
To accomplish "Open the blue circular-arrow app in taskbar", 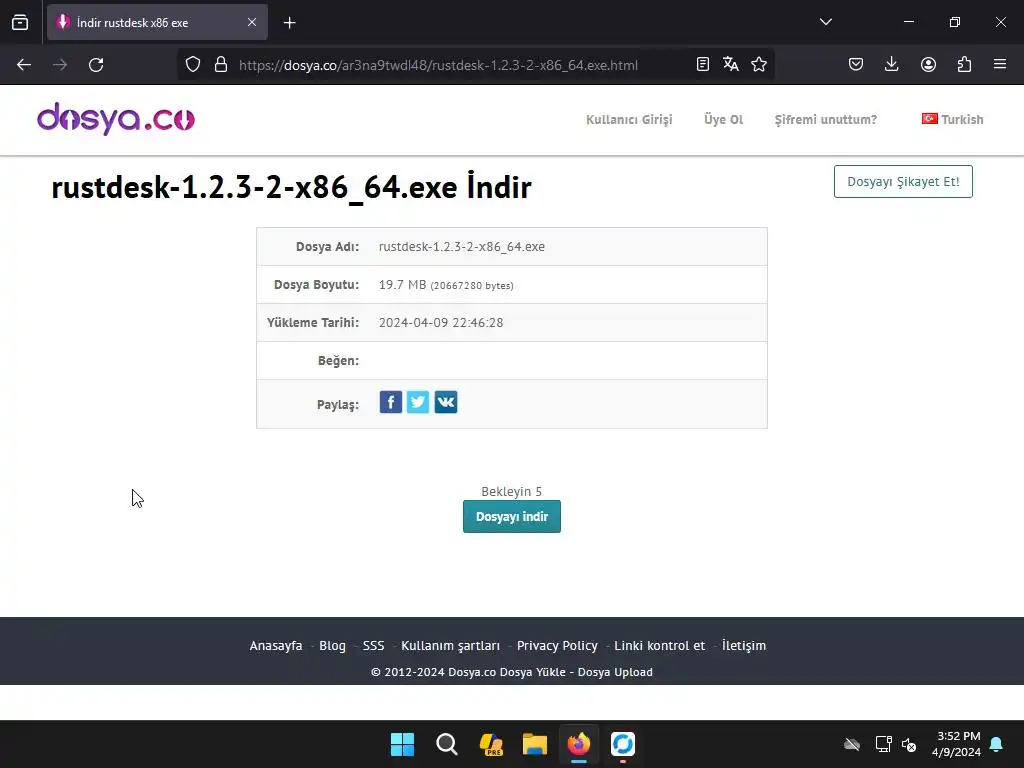I will pos(623,744).
